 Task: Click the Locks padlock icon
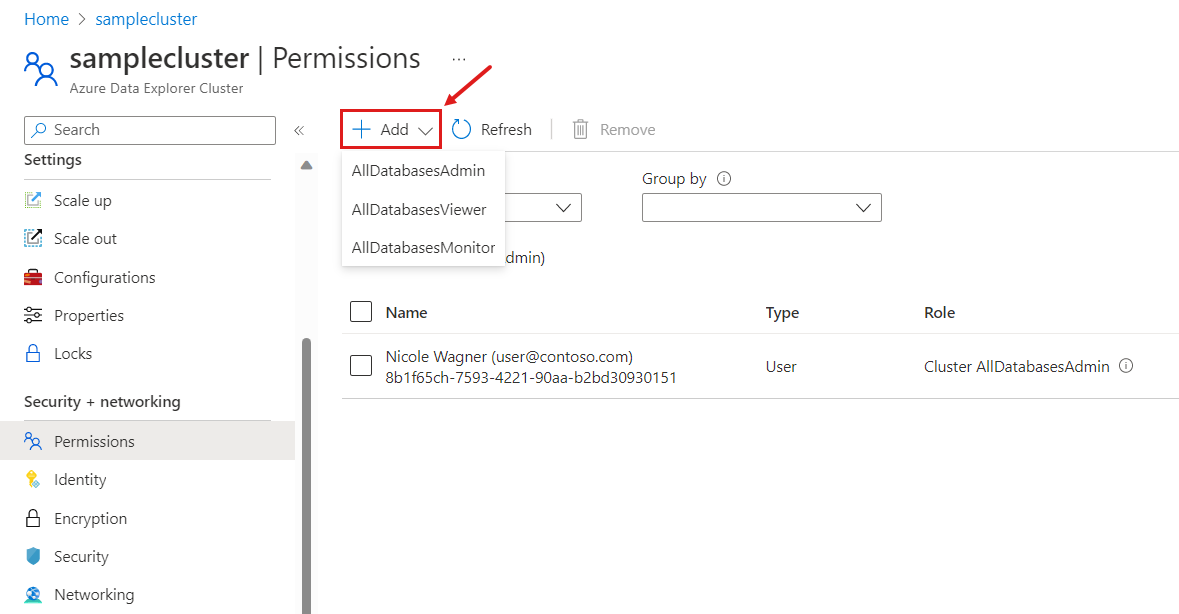[x=34, y=354]
